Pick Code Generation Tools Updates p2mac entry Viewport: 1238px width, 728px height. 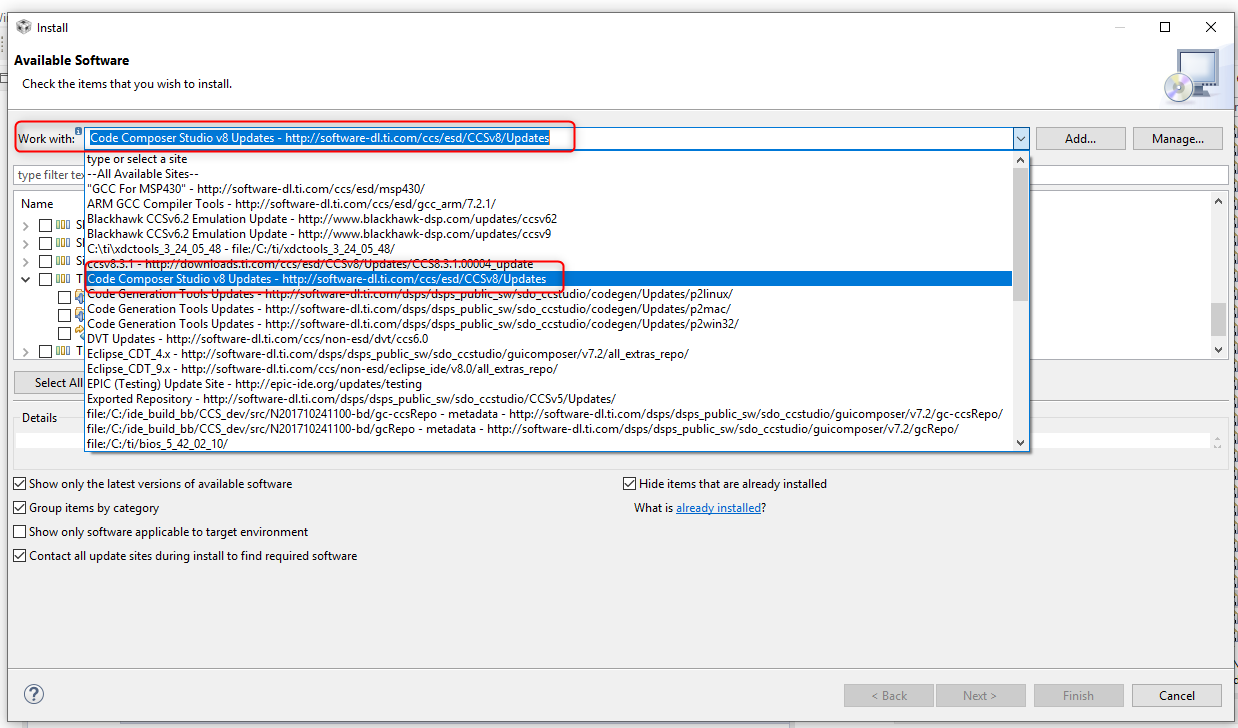[x=548, y=309]
